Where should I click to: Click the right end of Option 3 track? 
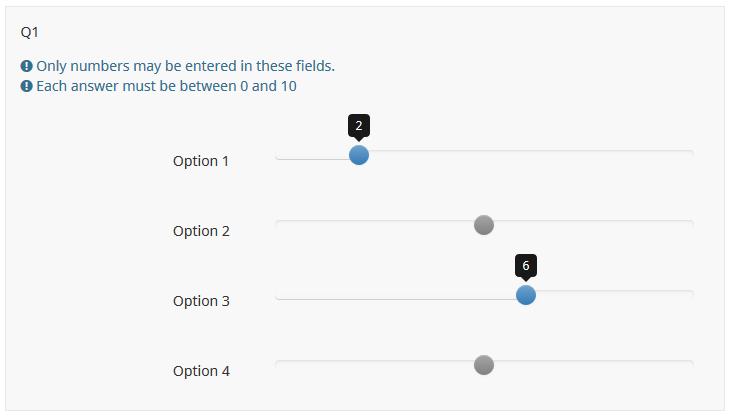[690, 295]
